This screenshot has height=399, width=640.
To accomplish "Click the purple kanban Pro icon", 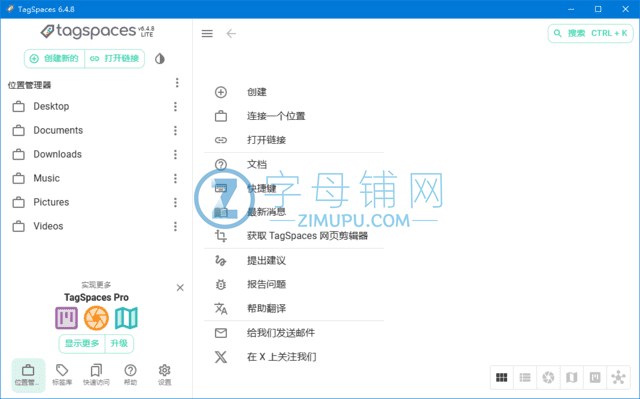I will [x=67, y=318].
